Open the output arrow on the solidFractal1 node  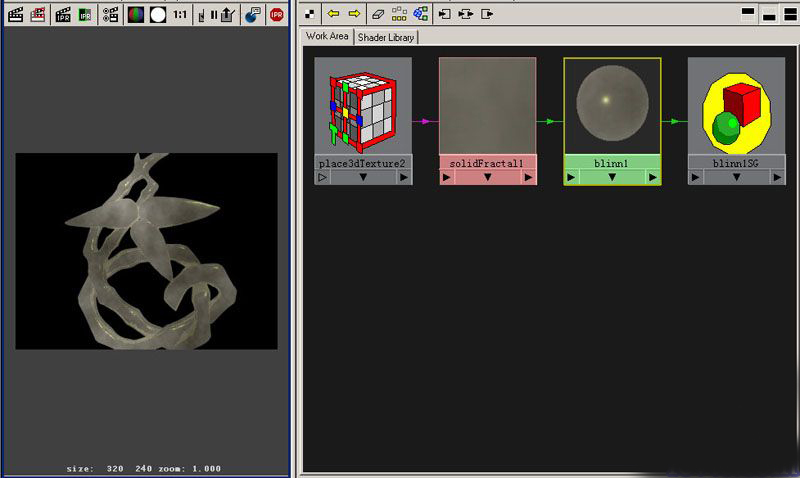pos(528,177)
